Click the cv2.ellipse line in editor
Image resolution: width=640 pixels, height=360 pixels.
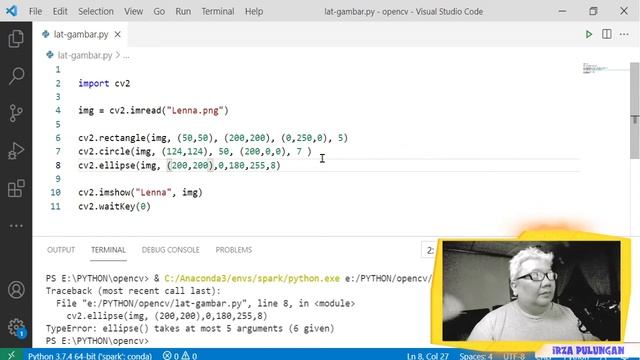tap(180, 165)
